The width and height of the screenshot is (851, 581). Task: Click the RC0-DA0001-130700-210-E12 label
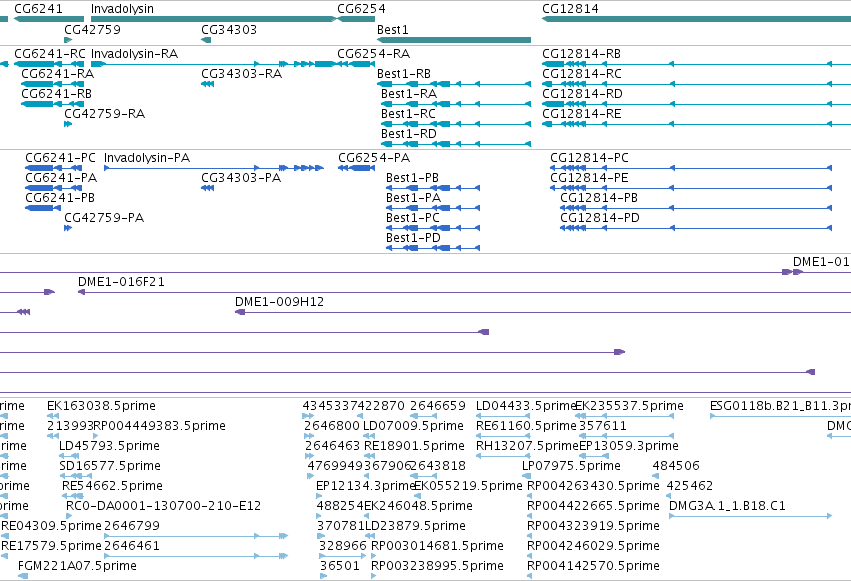163,506
